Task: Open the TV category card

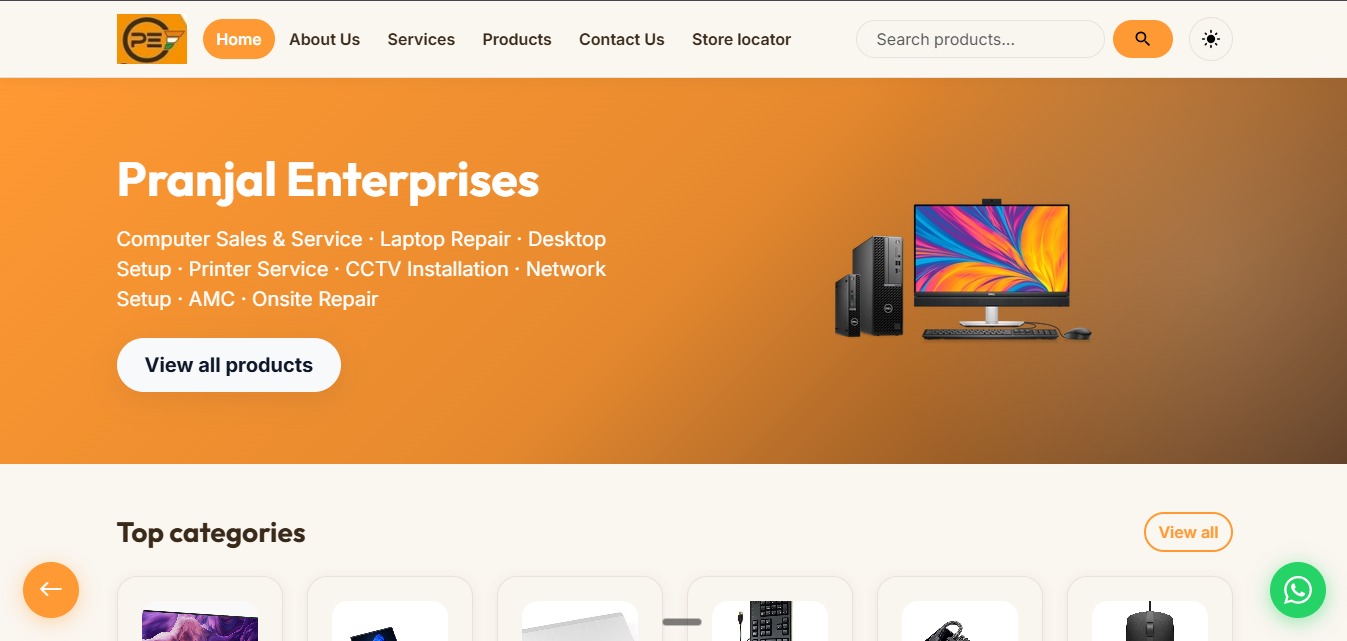Action: click(200, 609)
